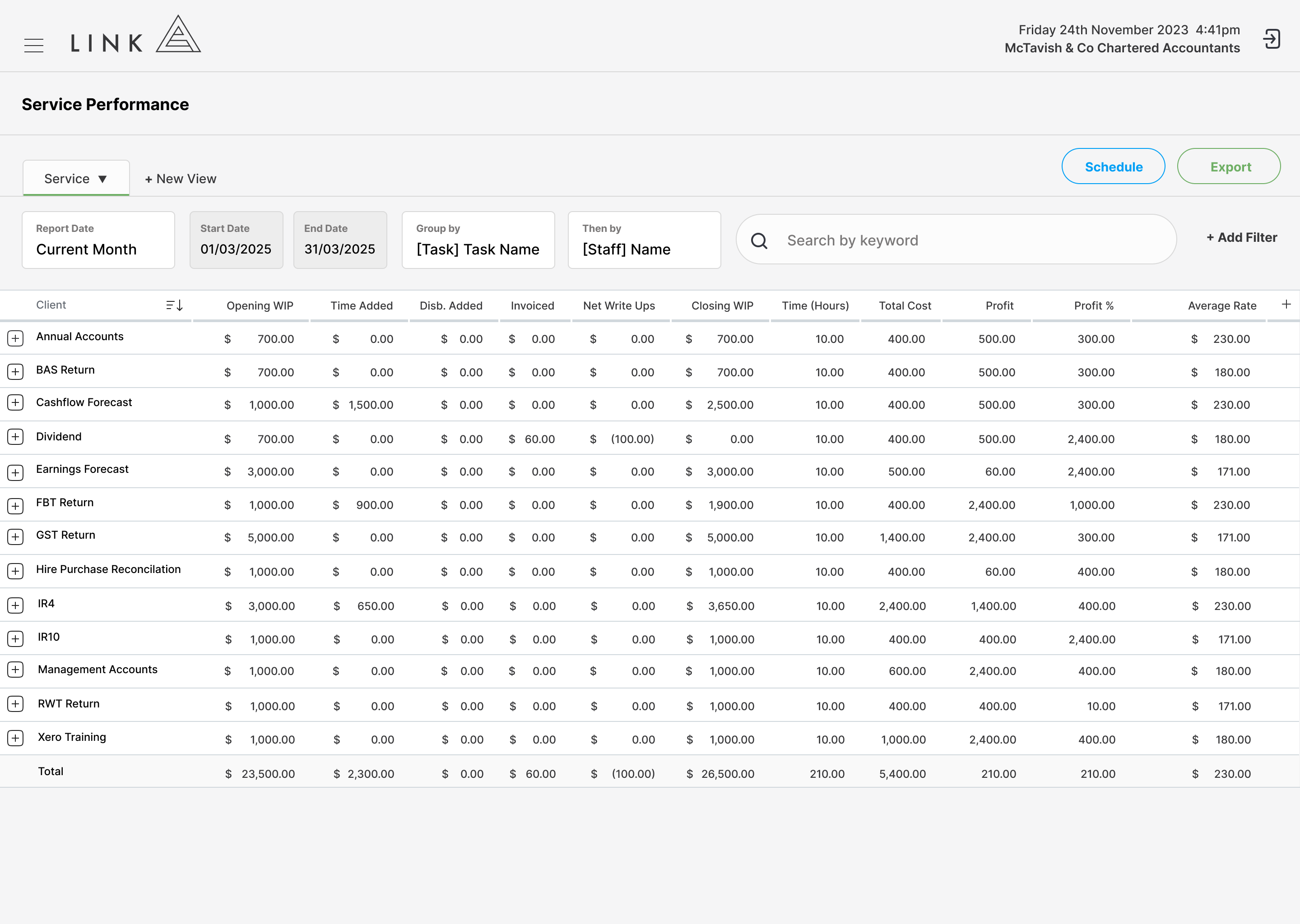This screenshot has height=924, width=1300.
Task: Click the logout icon
Action: 1272,39
